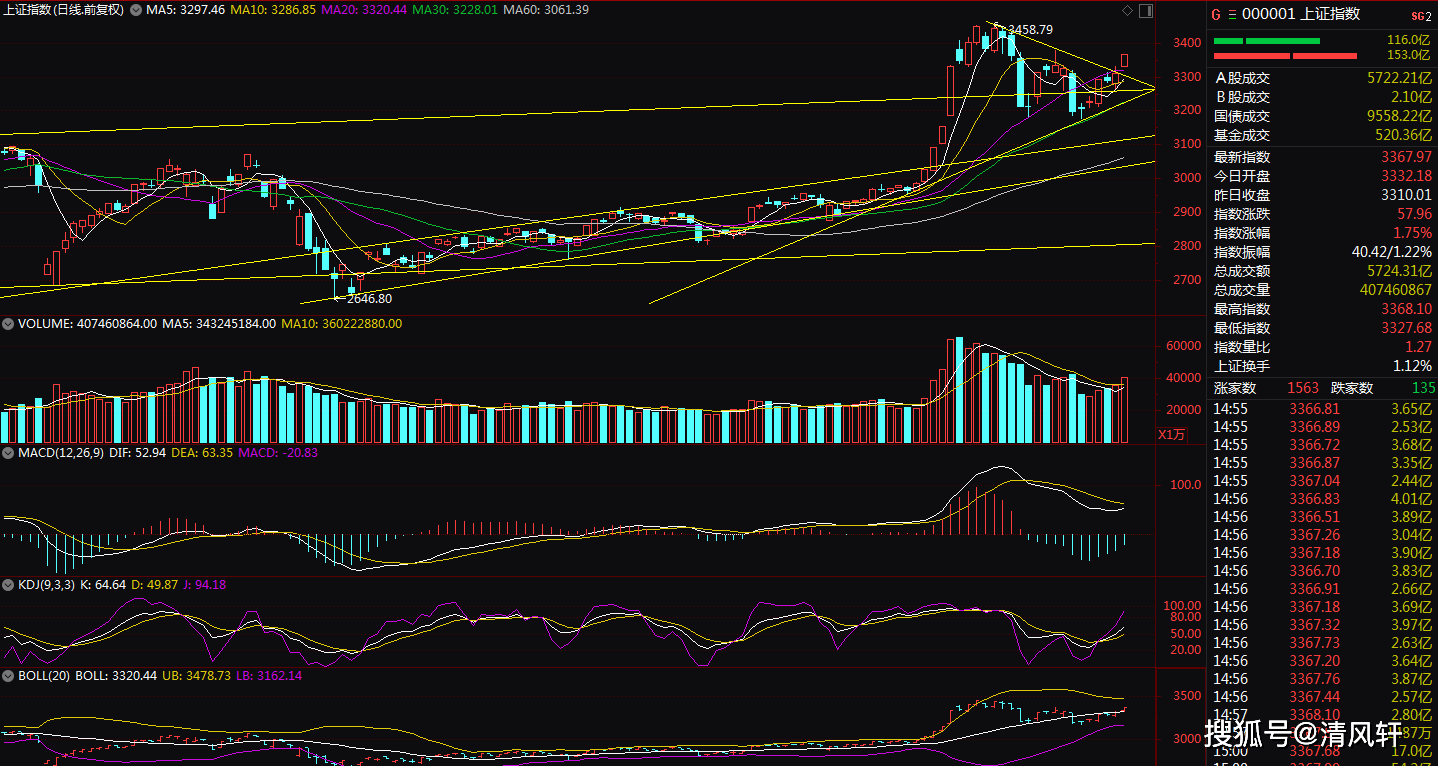Screen dimensions: 1438x766
Task: Select the 000001 上证指数 title
Action: [x=1288, y=14]
